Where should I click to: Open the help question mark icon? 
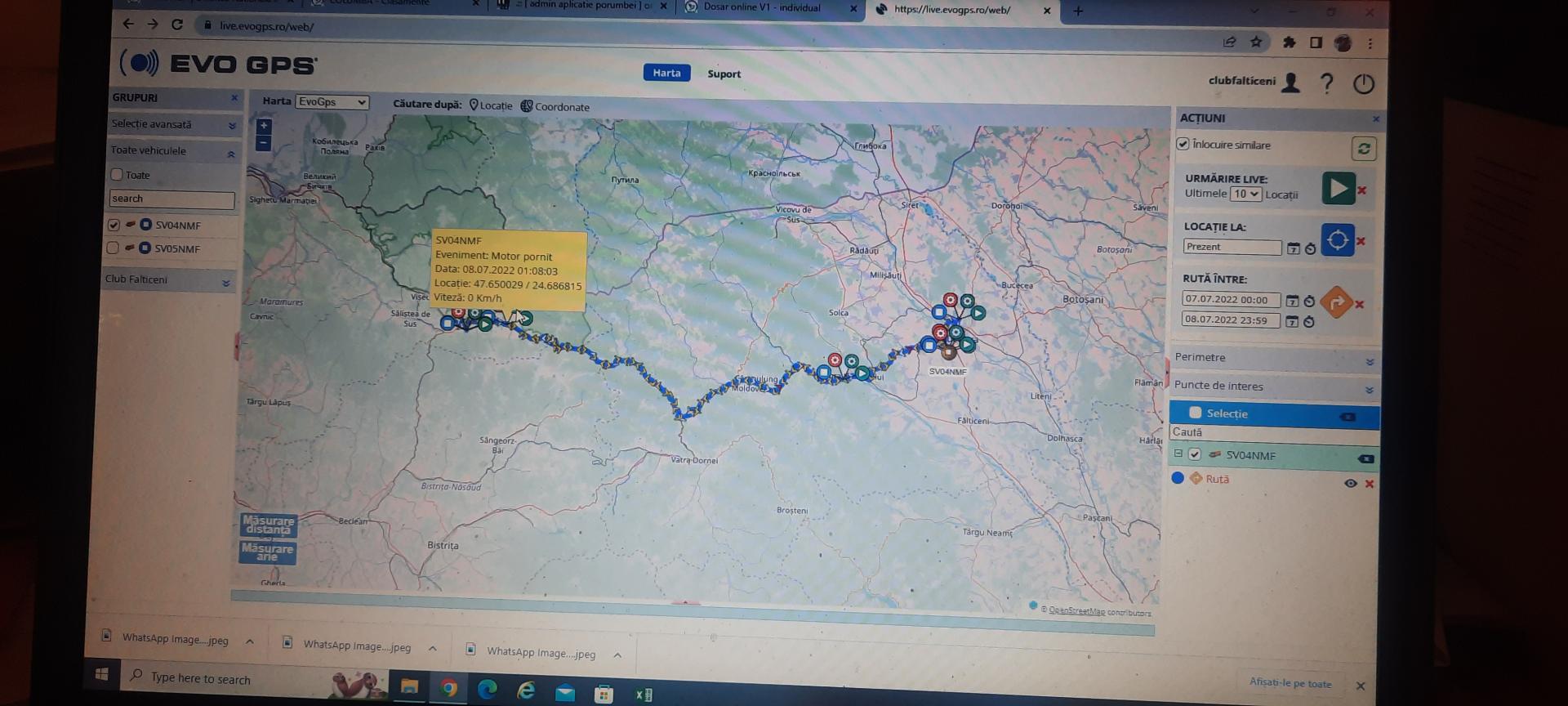tap(1326, 83)
